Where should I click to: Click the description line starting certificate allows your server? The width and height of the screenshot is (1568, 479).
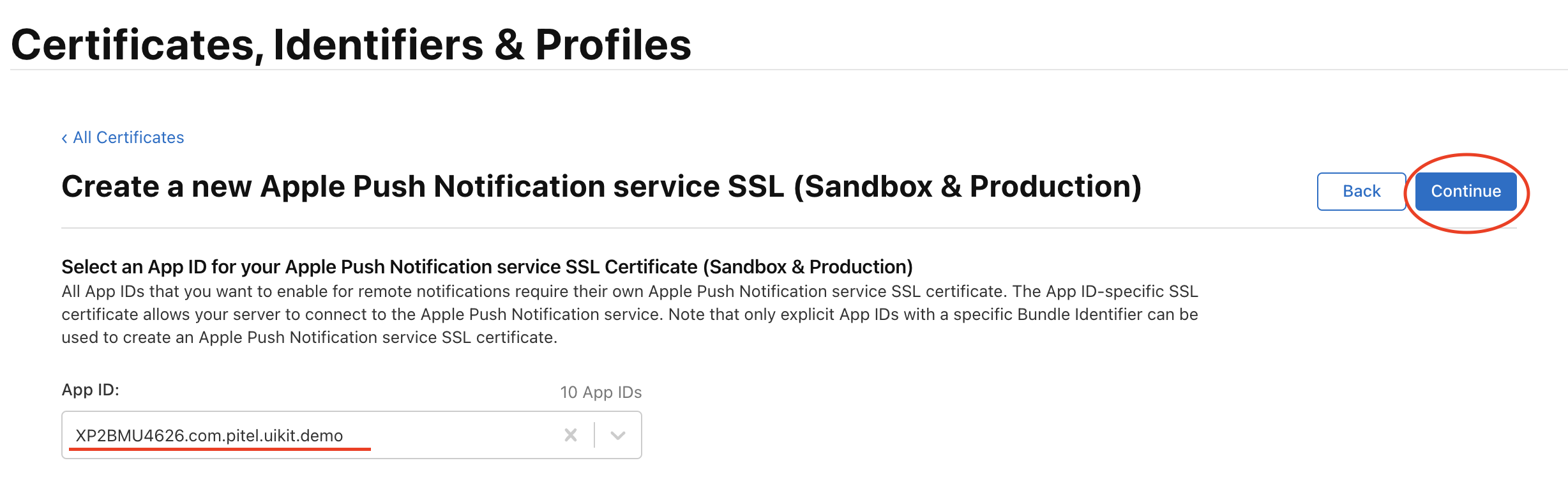pos(629,314)
